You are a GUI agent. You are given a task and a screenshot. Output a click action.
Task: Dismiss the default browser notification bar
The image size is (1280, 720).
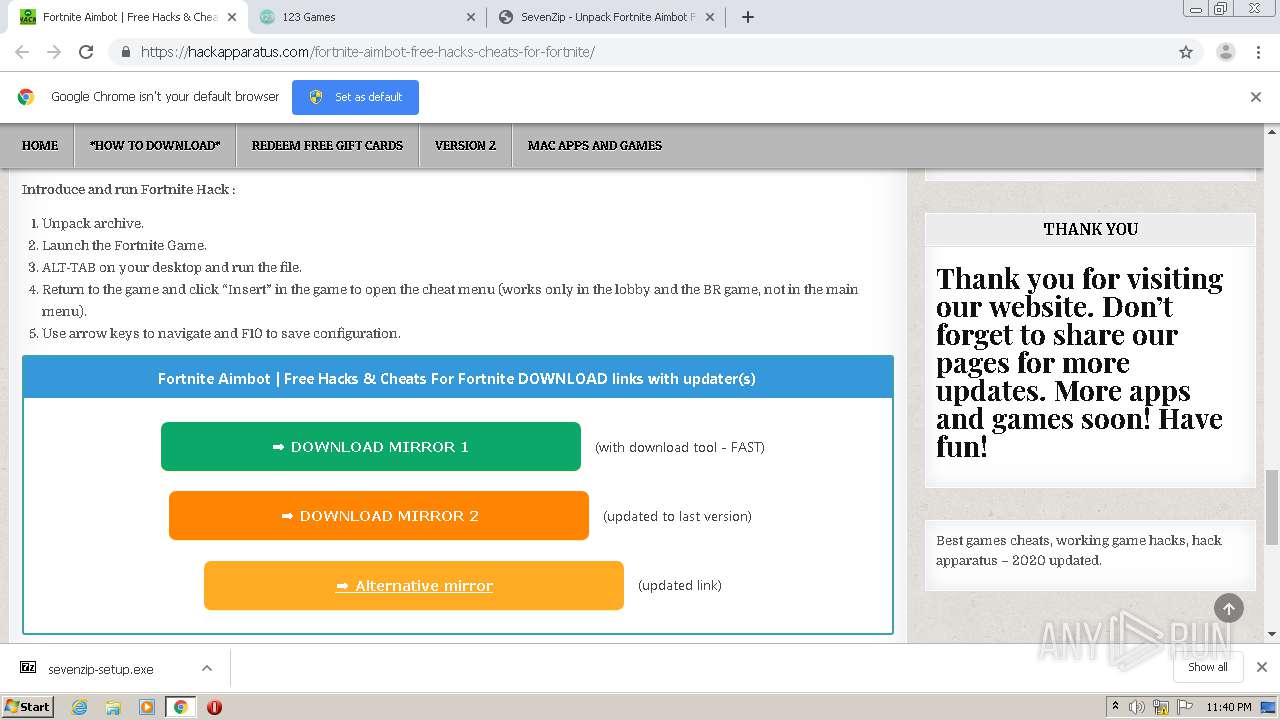(1256, 97)
